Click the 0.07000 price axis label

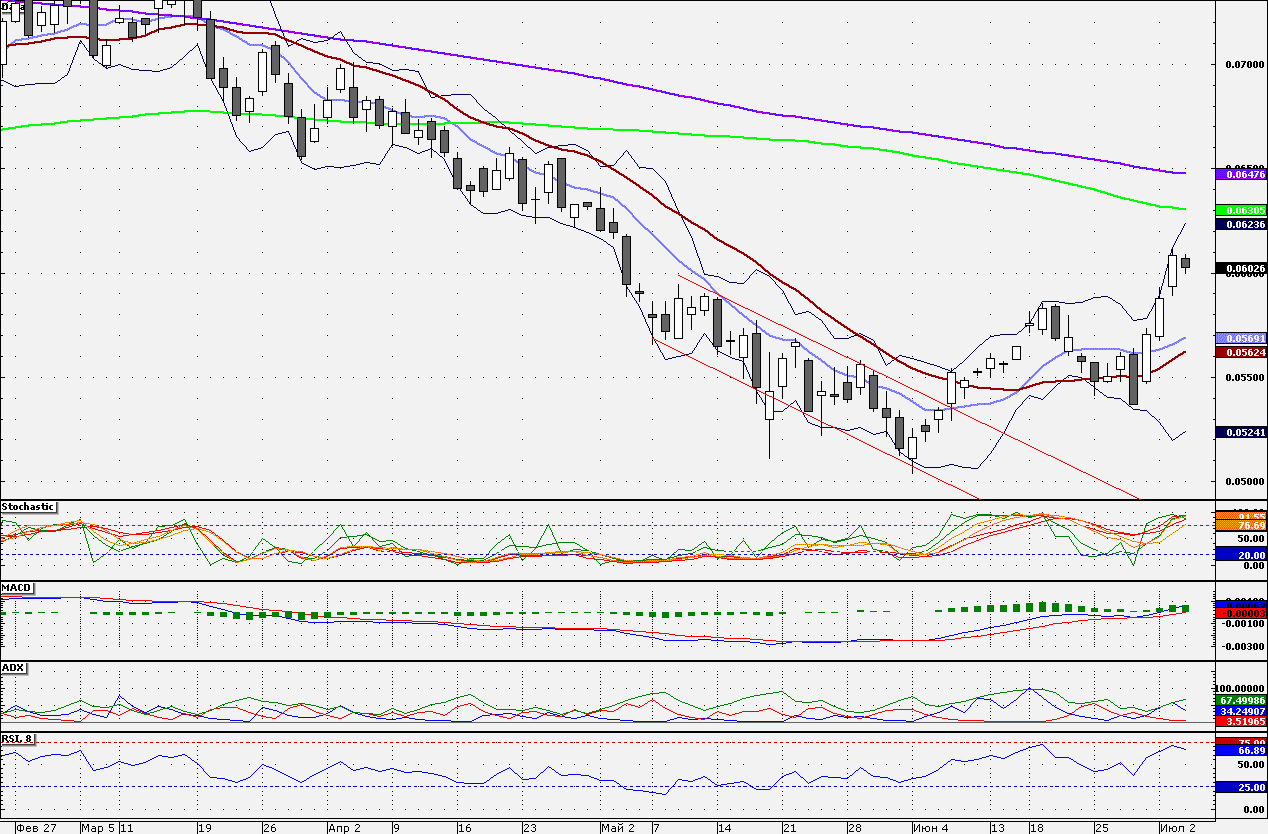coord(1244,64)
